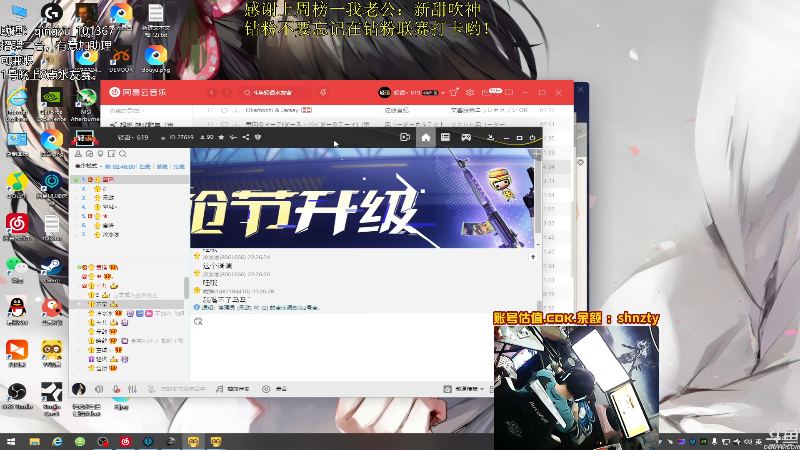Click the star favorite icon in YY title bar
Viewport: 800px width, 450px height.
tap(221, 137)
